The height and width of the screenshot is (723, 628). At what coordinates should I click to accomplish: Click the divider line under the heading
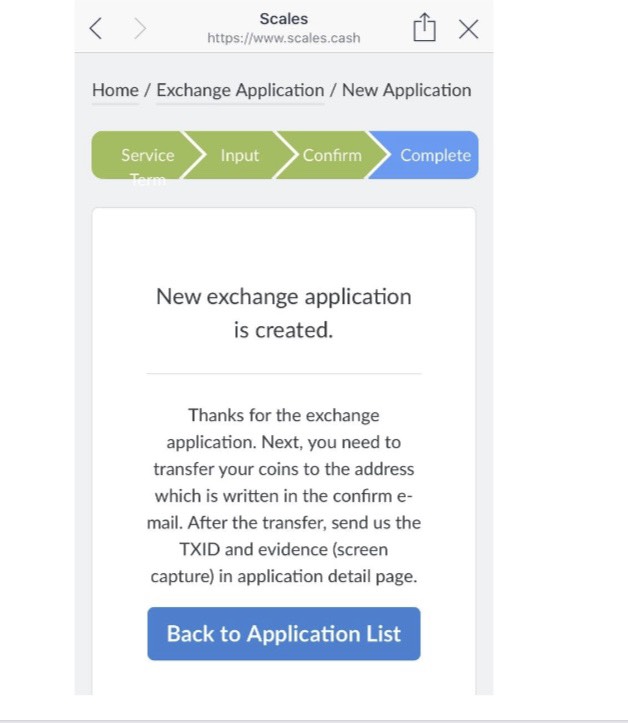tap(284, 373)
